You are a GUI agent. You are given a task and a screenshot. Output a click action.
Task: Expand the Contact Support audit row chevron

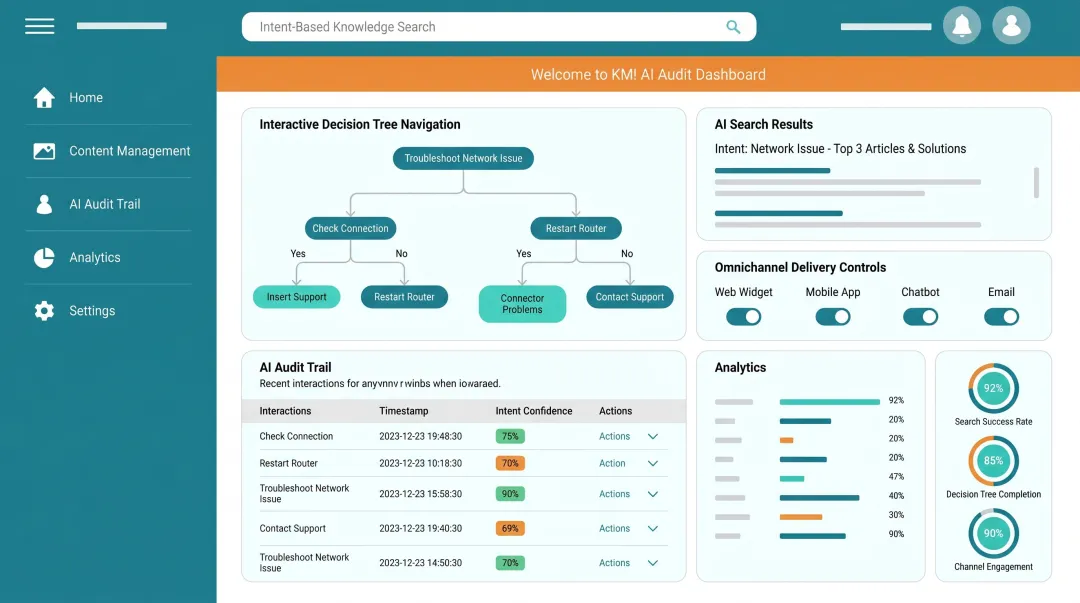pos(653,529)
